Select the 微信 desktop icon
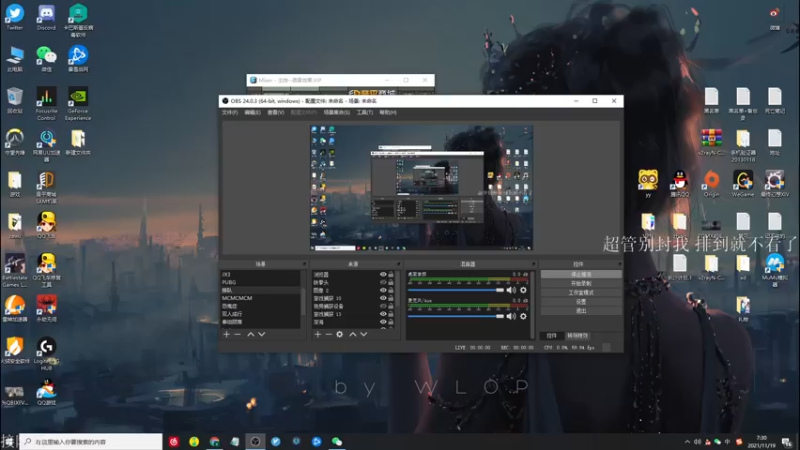Viewport: 800px width, 450px height. [x=46, y=59]
